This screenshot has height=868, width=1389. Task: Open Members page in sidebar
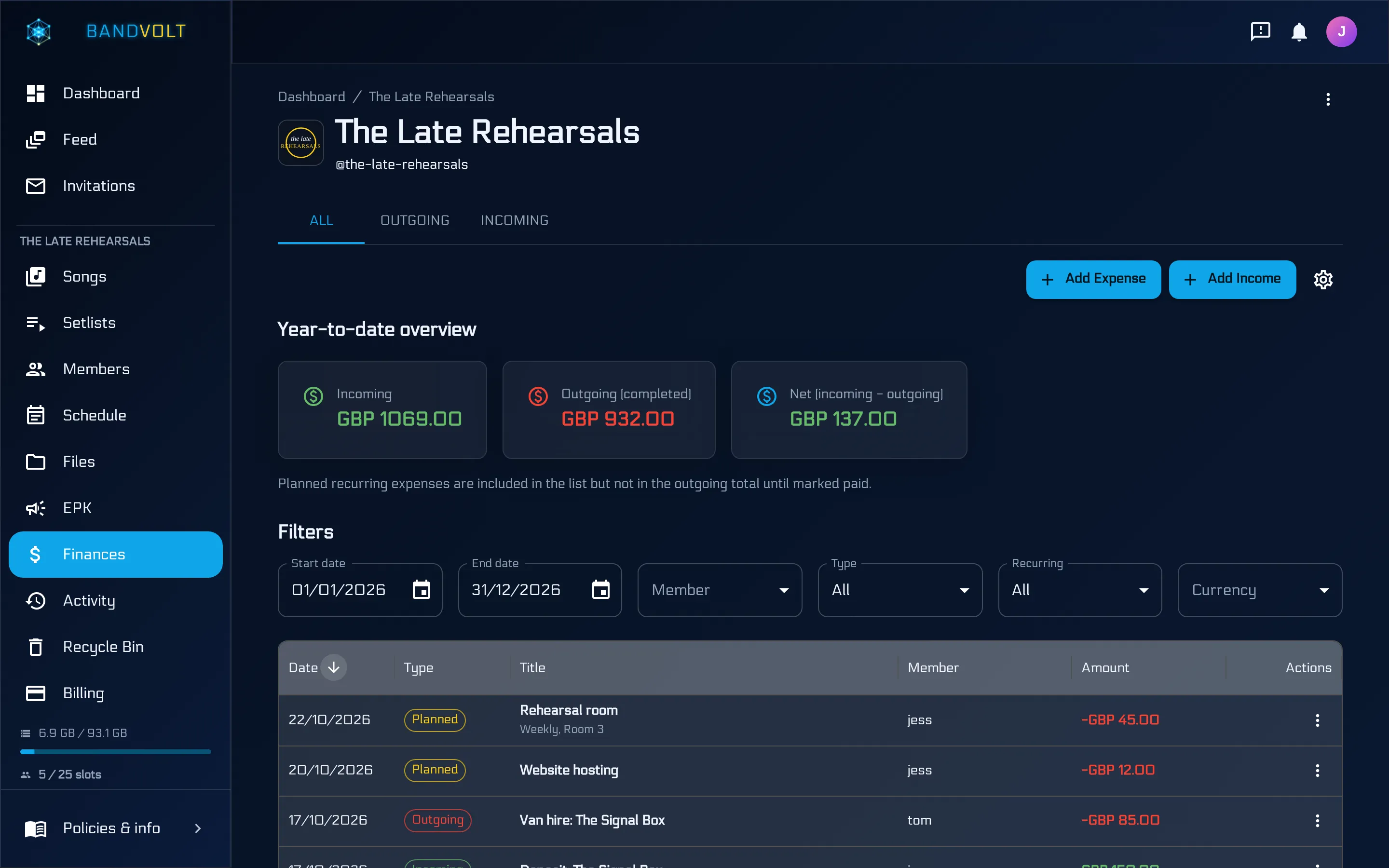coord(115,369)
